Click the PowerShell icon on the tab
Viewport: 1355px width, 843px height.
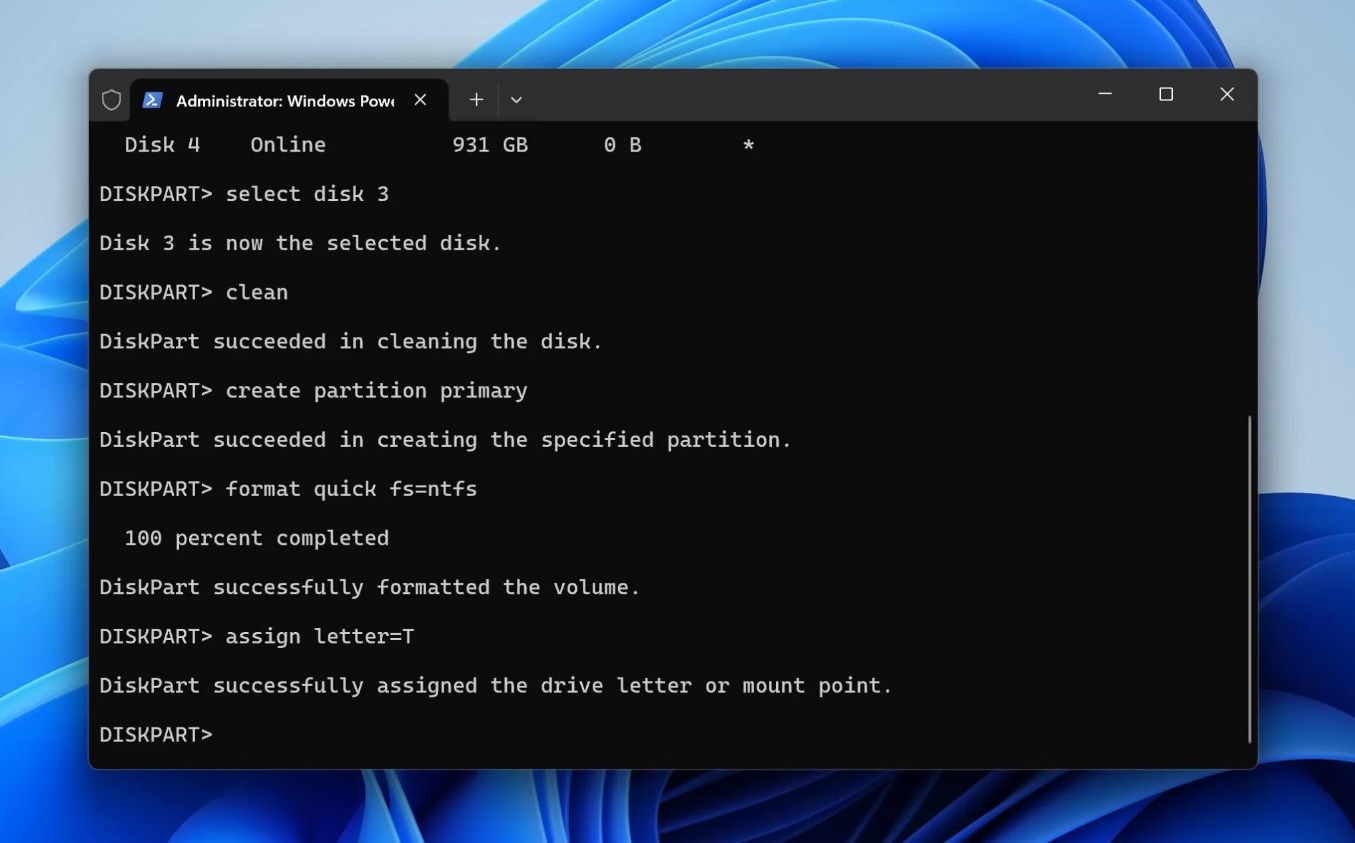(x=153, y=100)
